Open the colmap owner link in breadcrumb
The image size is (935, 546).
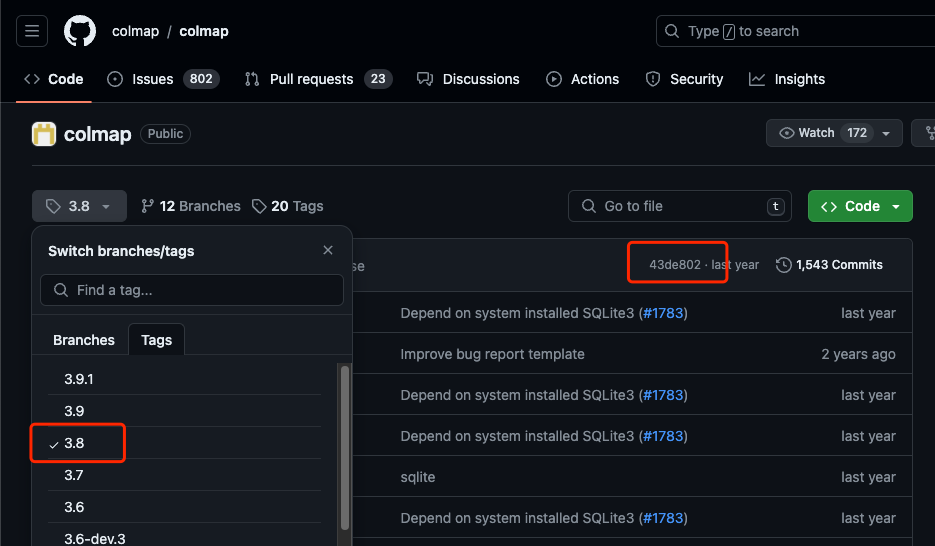[x=135, y=31]
